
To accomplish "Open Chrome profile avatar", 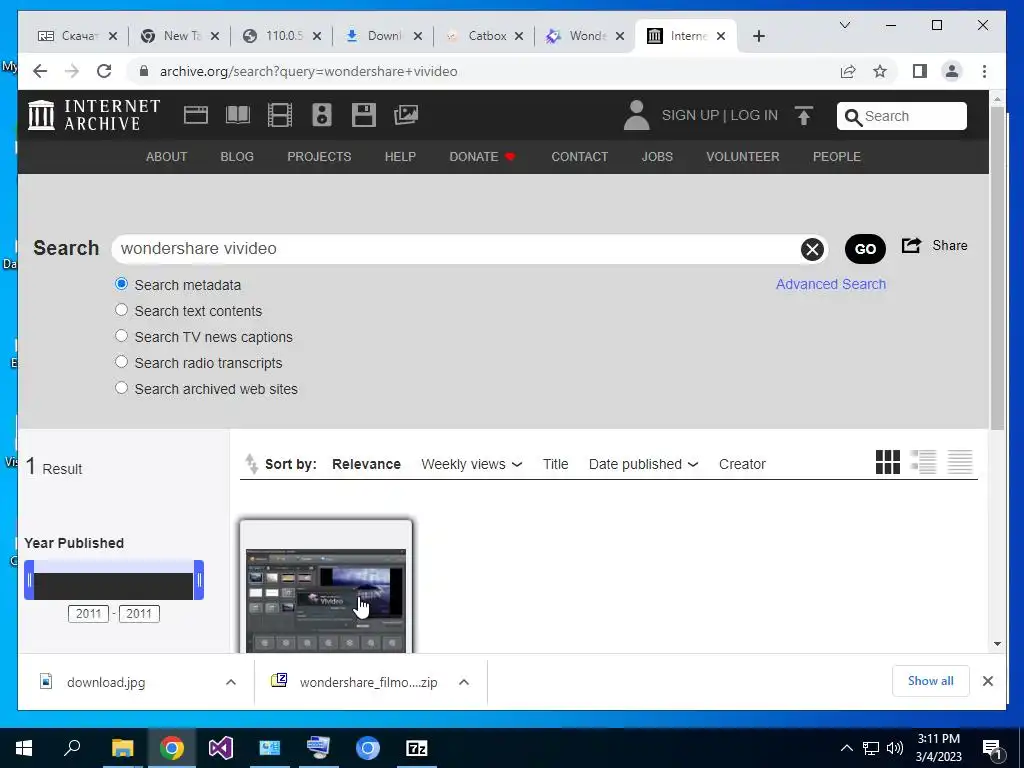I will [952, 71].
